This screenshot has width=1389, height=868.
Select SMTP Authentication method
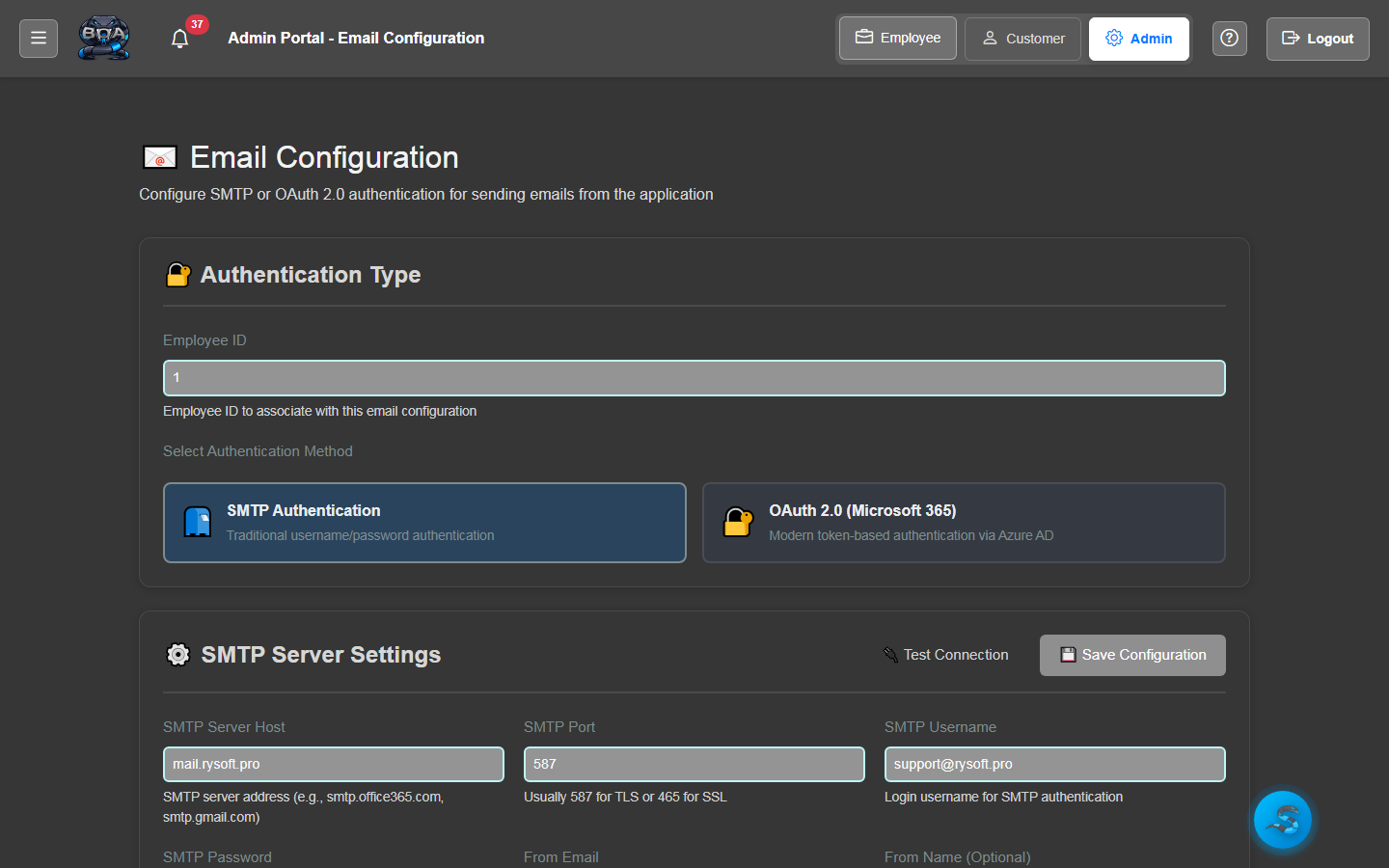click(424, 523)
